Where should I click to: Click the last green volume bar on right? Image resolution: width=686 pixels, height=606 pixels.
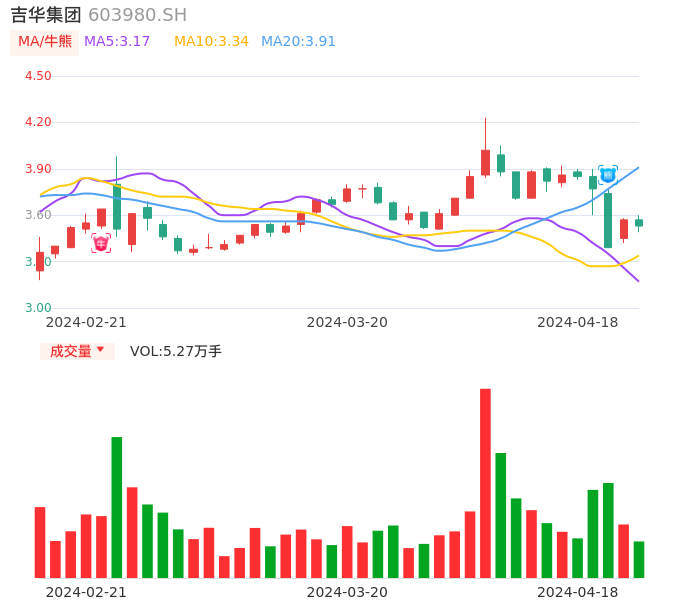click(x=639, y=559)
